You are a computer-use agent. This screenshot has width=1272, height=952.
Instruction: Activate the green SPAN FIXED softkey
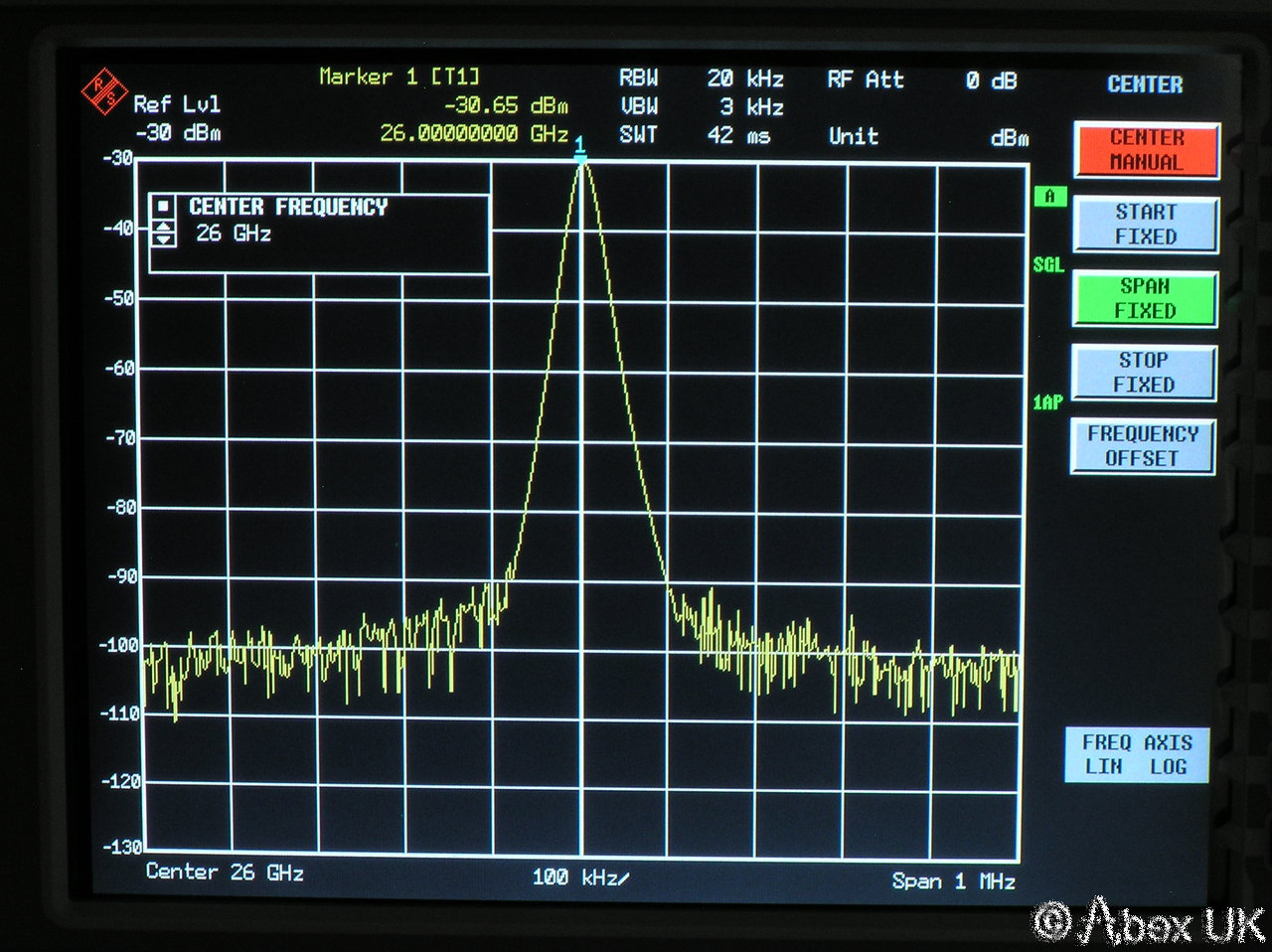coord(1145,298)
